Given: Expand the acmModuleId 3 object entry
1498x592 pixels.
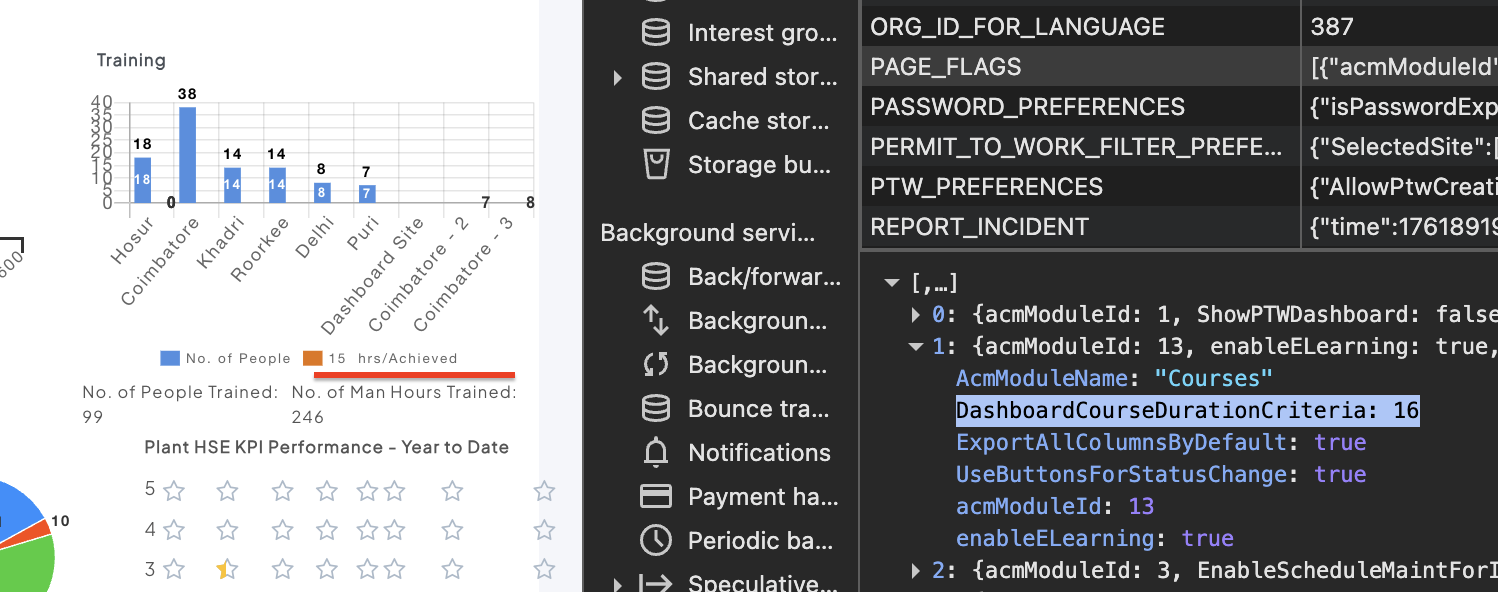Looking at the screenshot, I should 916,571.
